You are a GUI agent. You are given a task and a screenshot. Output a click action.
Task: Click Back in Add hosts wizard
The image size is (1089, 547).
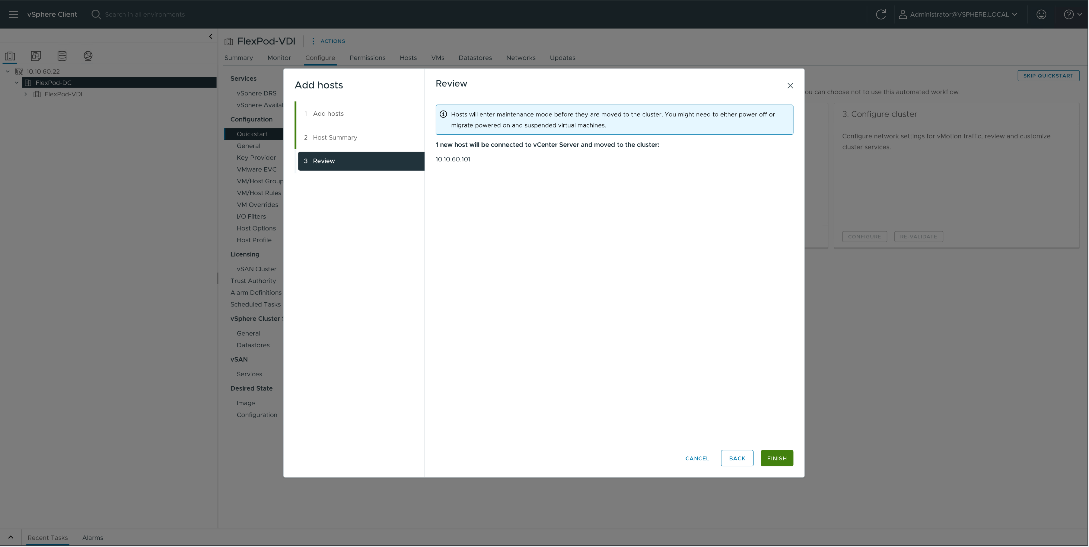coord(737,458)
